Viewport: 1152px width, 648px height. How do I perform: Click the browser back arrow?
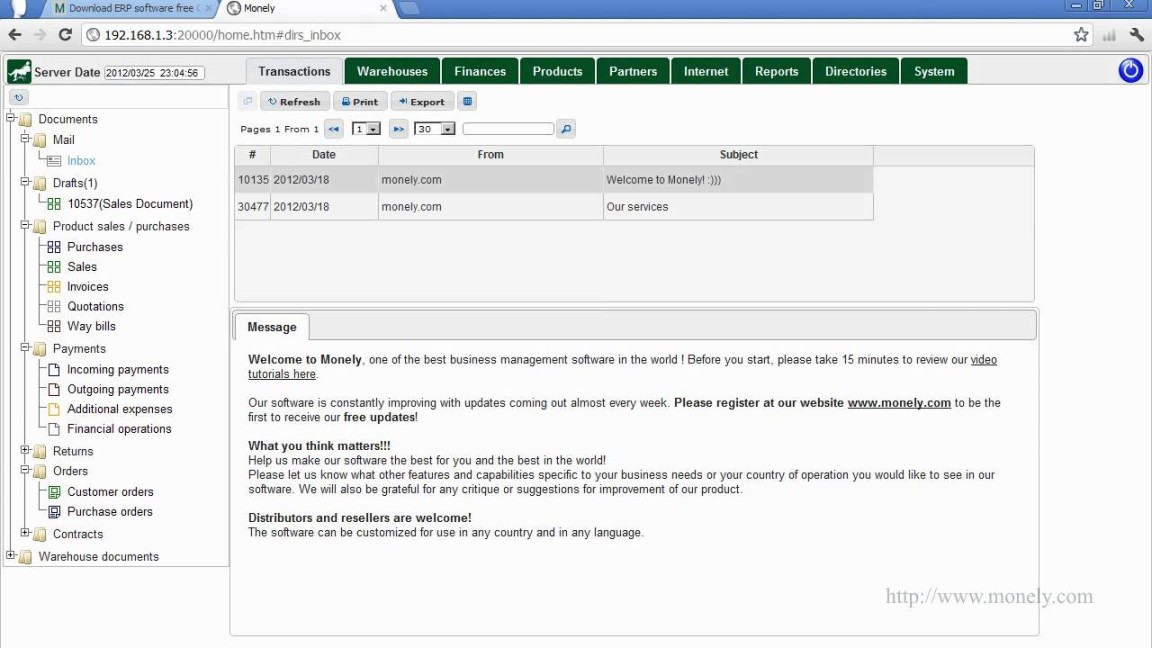point(15,35)
